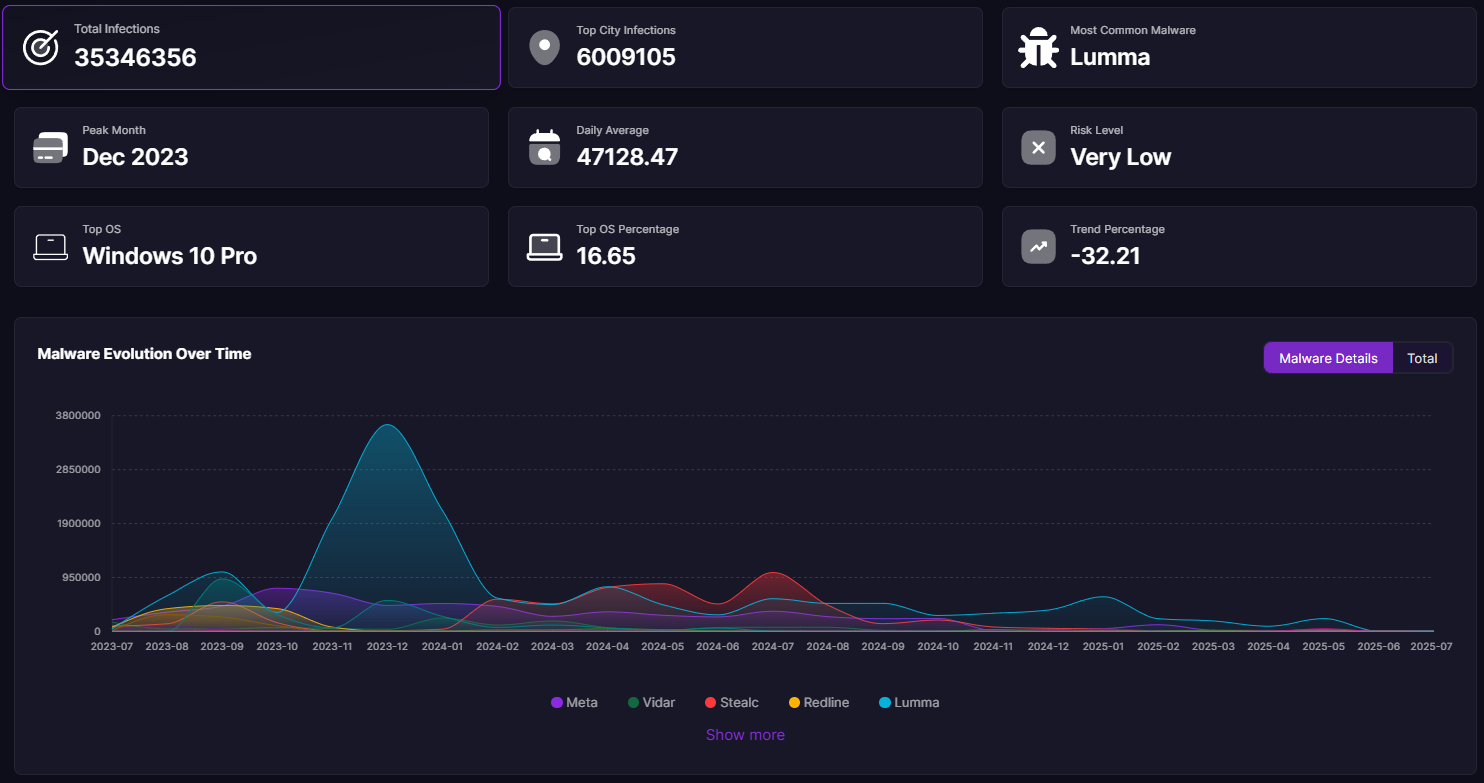Click the card icon beside Peak Month
The width and height of the screenshot is (1484, 783).
(x=50, y=147)
